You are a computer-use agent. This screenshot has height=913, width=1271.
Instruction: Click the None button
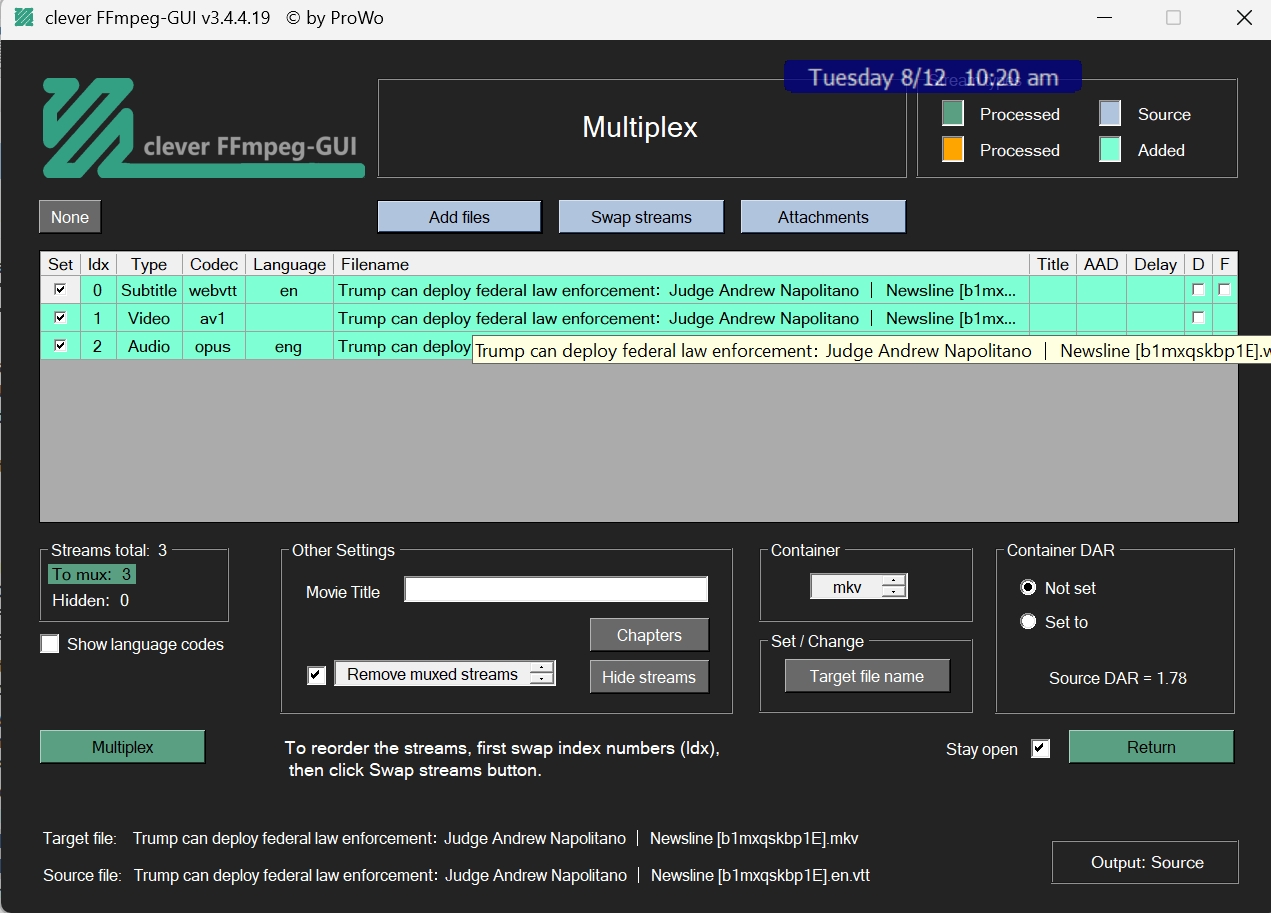(70, 217)
